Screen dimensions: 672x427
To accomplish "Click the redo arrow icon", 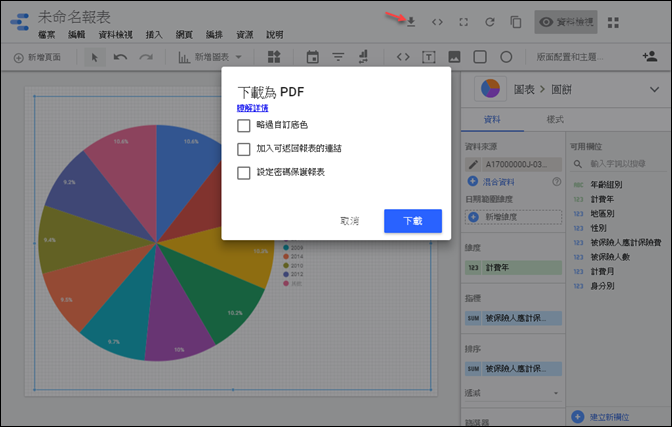I will tap(146, 57).
